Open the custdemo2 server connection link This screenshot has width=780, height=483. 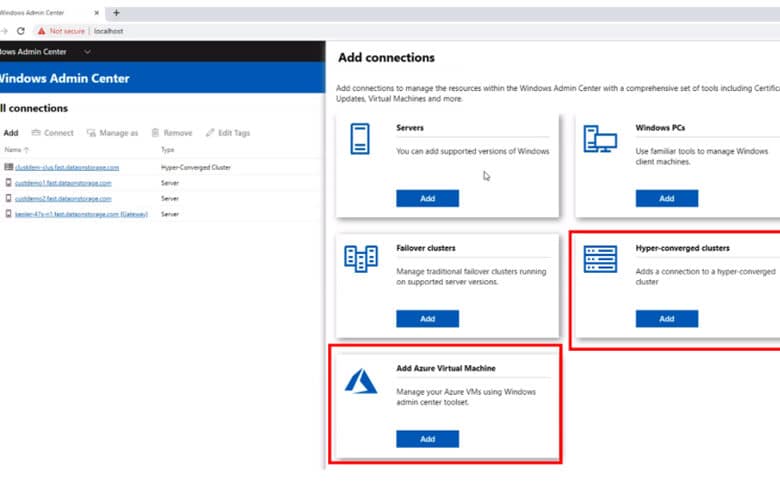[63, 198]
